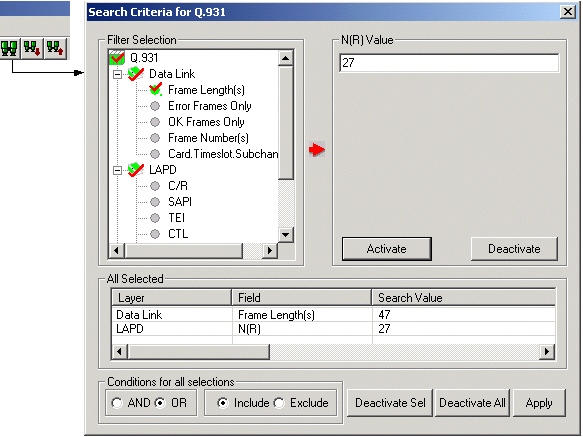Viewport: 583px width, 437px height.
Task: Select the Exclude radio button
Action: pyautogui.click(x=279, y=403)
